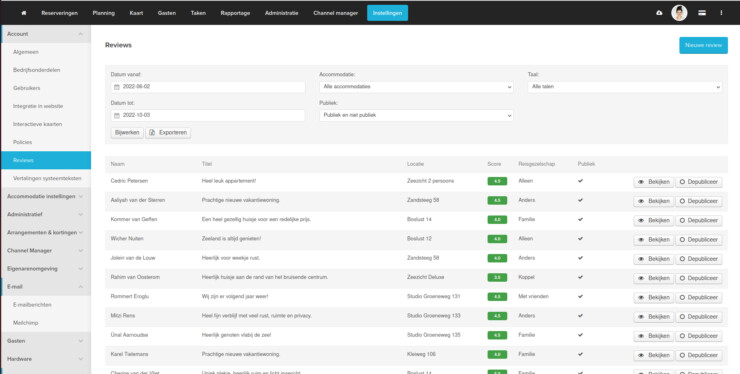Collapse the Account sidebar section
740x374 pixels.
click(46, 34)
